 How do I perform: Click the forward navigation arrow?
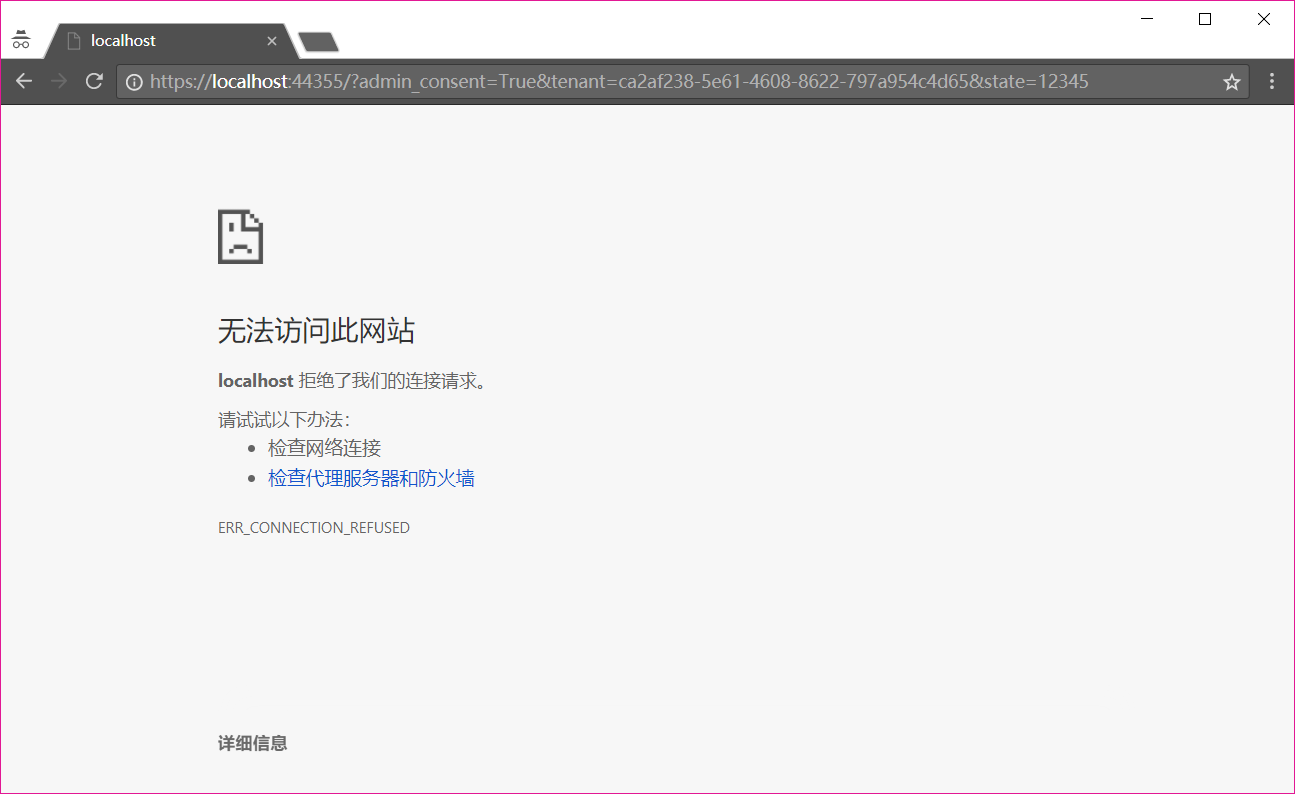click(x=59, y=81)
